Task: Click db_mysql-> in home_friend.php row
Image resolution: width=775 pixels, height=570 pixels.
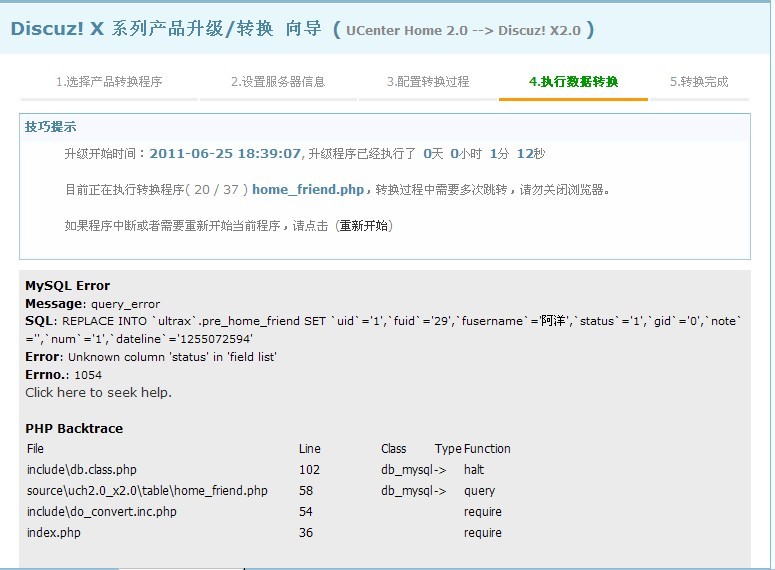Action: pyautogui.click(x=414, y=491)
